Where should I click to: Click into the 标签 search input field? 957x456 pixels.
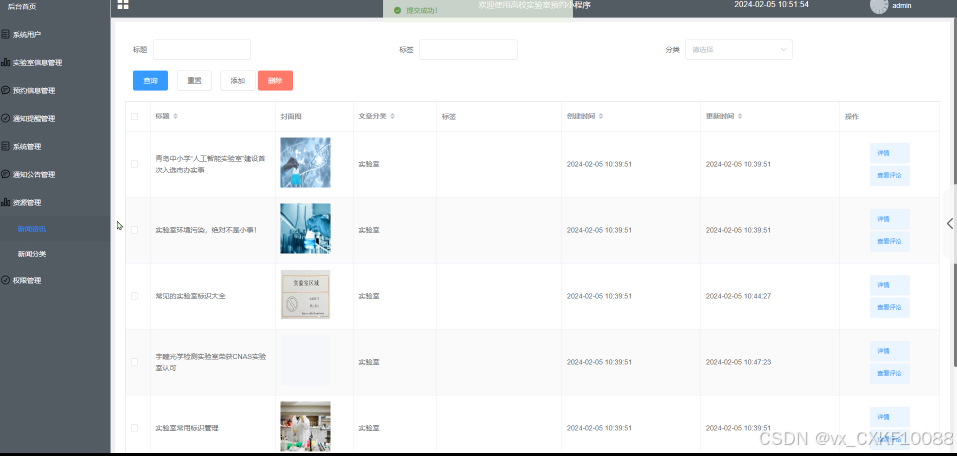pyautogui.click(x=468, y=49)
